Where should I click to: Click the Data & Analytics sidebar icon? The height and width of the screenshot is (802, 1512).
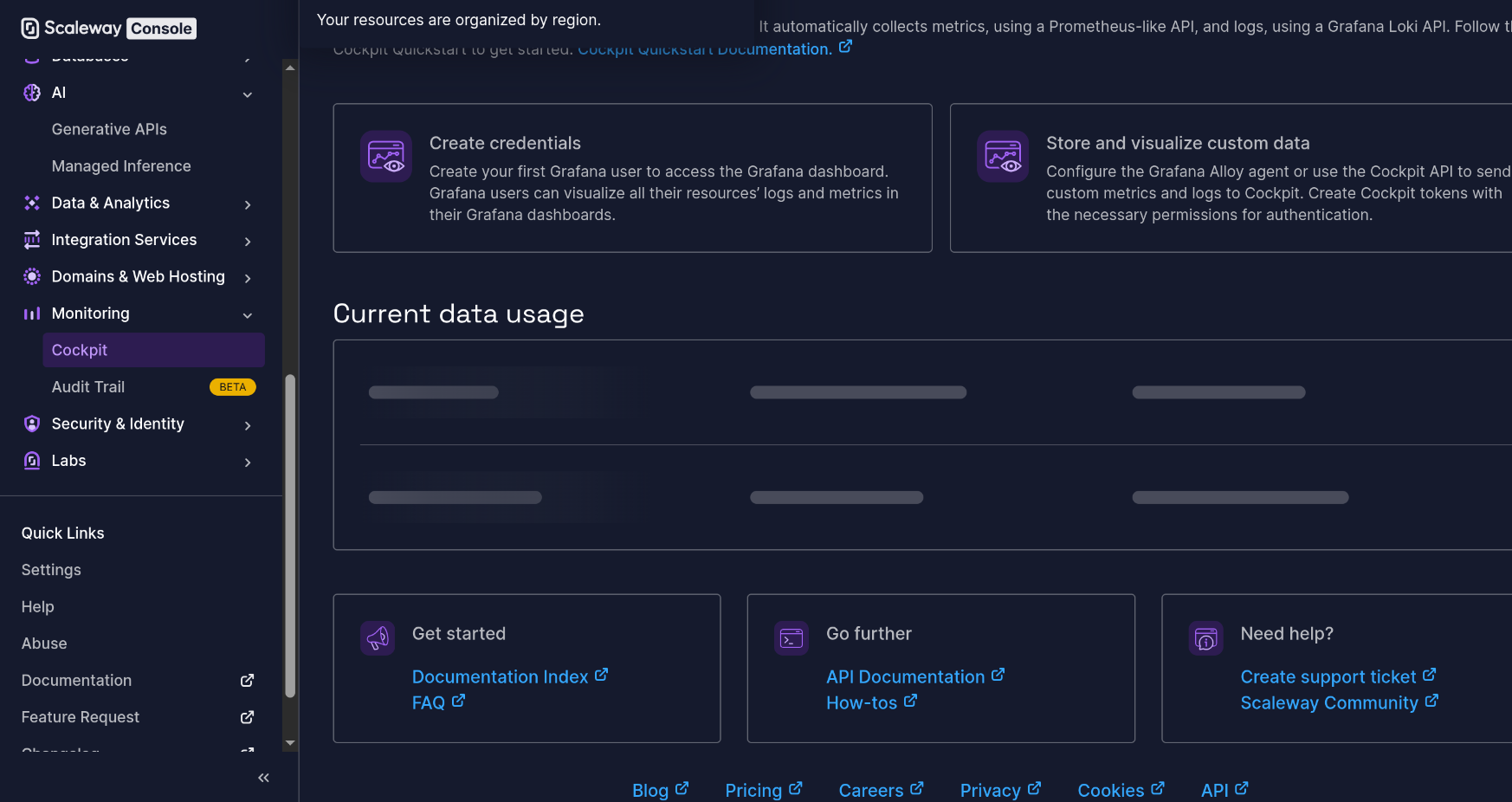(32, 203)
